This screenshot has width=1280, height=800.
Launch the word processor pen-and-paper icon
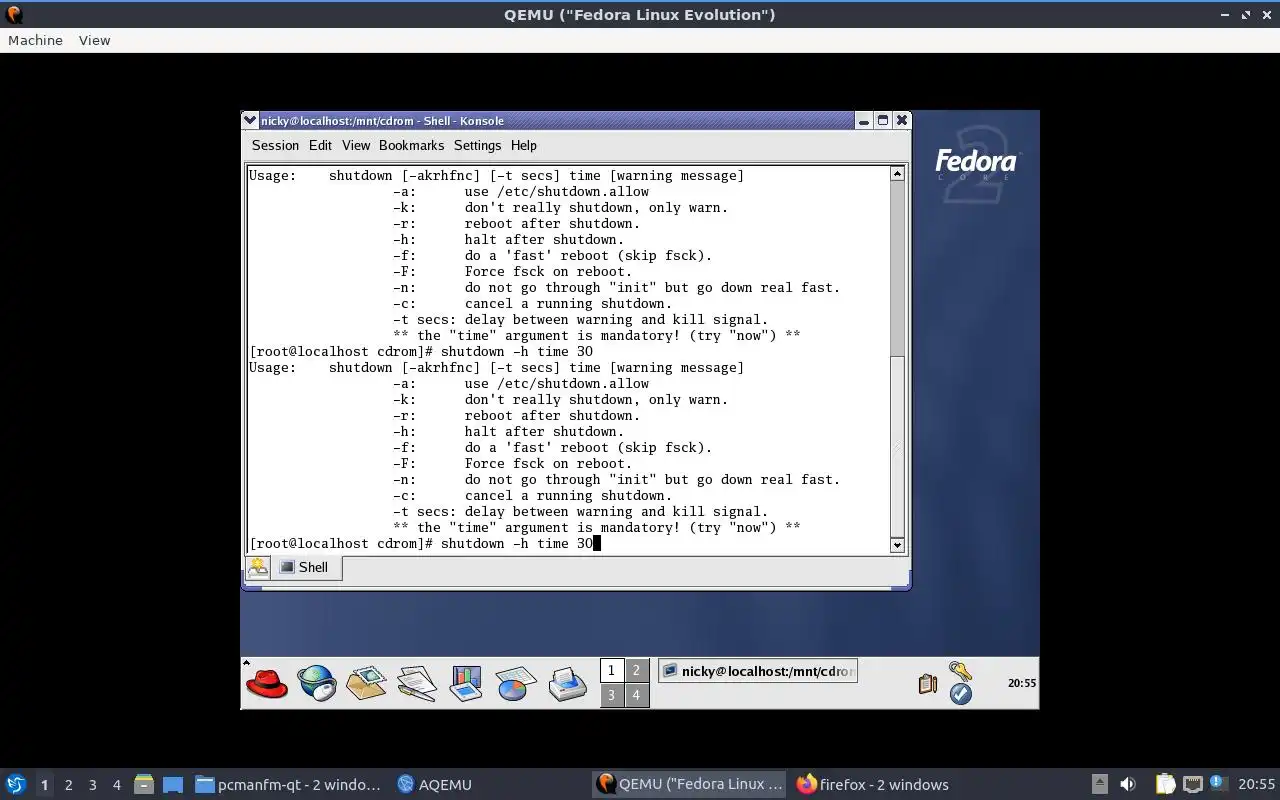pyautogui.click(x=416, y=683)
